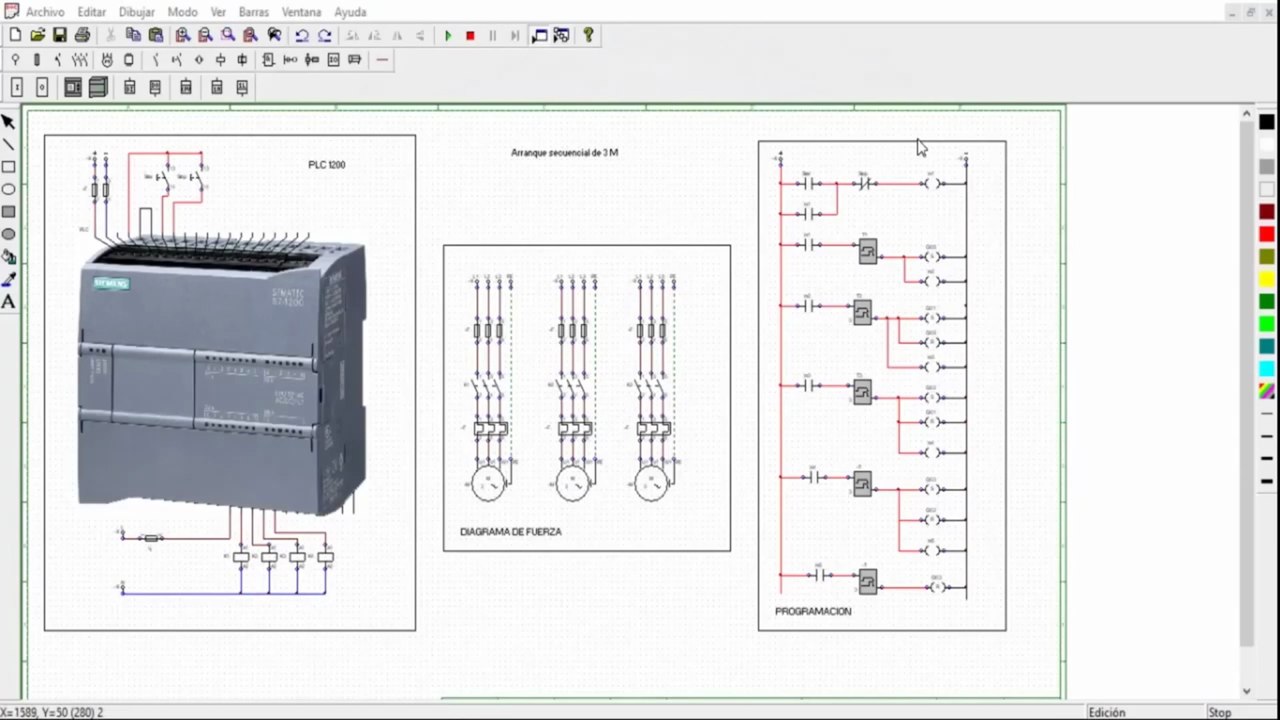Select the eyedropper color picker tool
Screen dimensions: 1280x720
pos(8,279)
